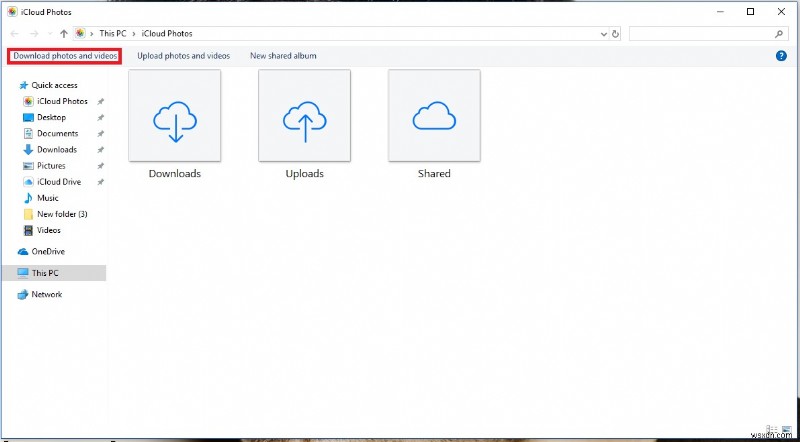Open iCloud Photos in the sidebar
Screen dimensions: 800x442
62,101
